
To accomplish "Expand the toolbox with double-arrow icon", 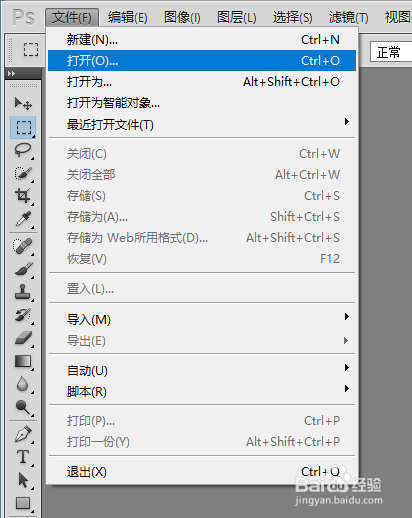I will 11,74.
